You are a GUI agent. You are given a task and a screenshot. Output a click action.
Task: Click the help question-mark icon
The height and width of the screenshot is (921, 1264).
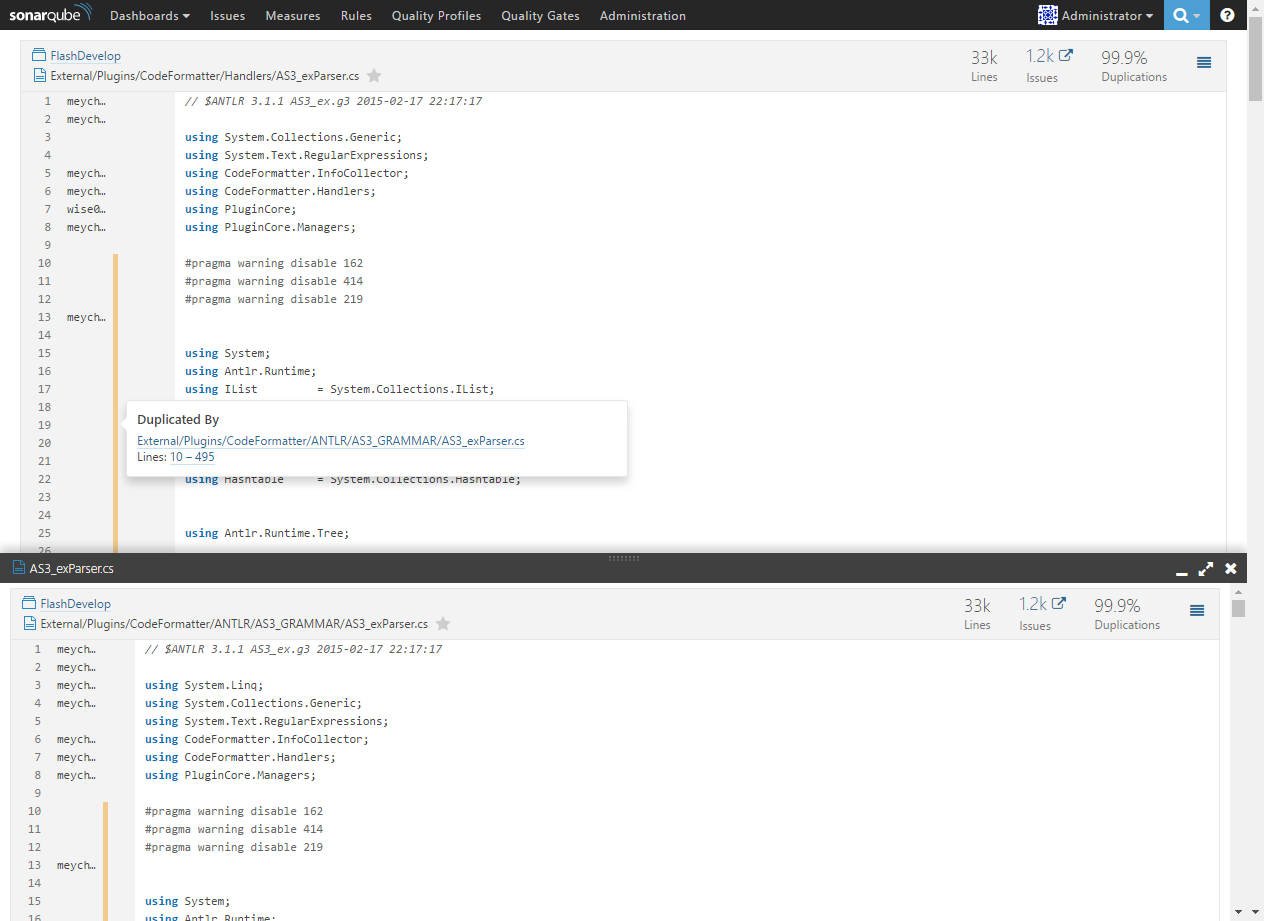point(1227,15)
